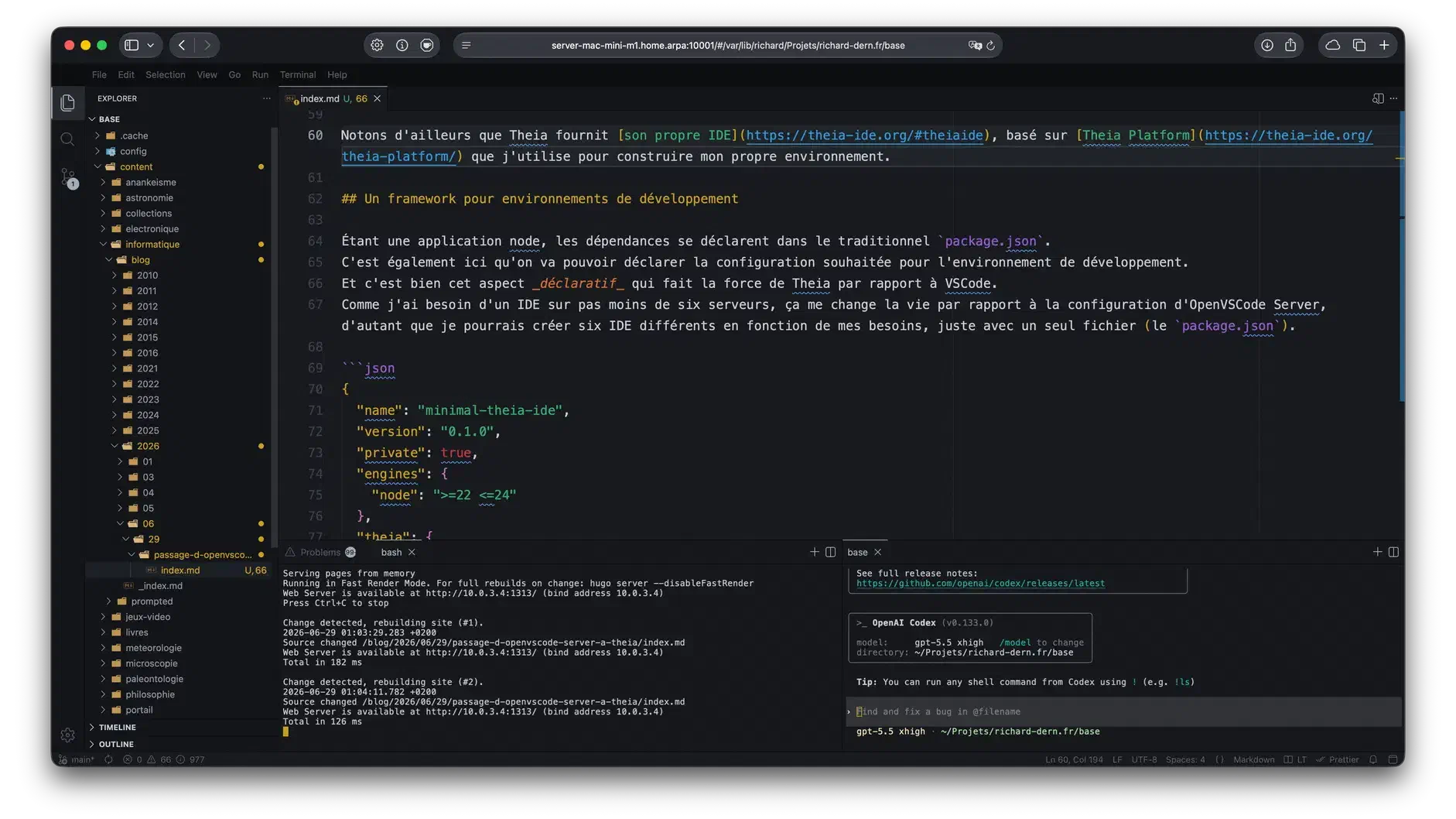Expand the .cache folder
The image size is (1456, 819).
click(134, 135)
